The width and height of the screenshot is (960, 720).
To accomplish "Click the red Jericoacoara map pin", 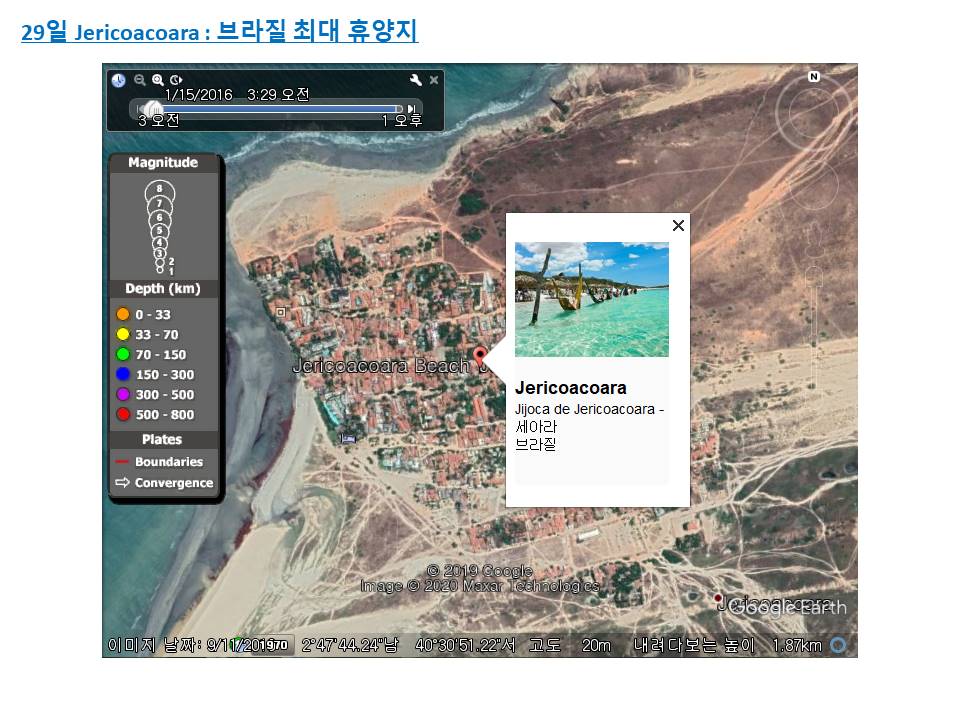I will [480, 356].
